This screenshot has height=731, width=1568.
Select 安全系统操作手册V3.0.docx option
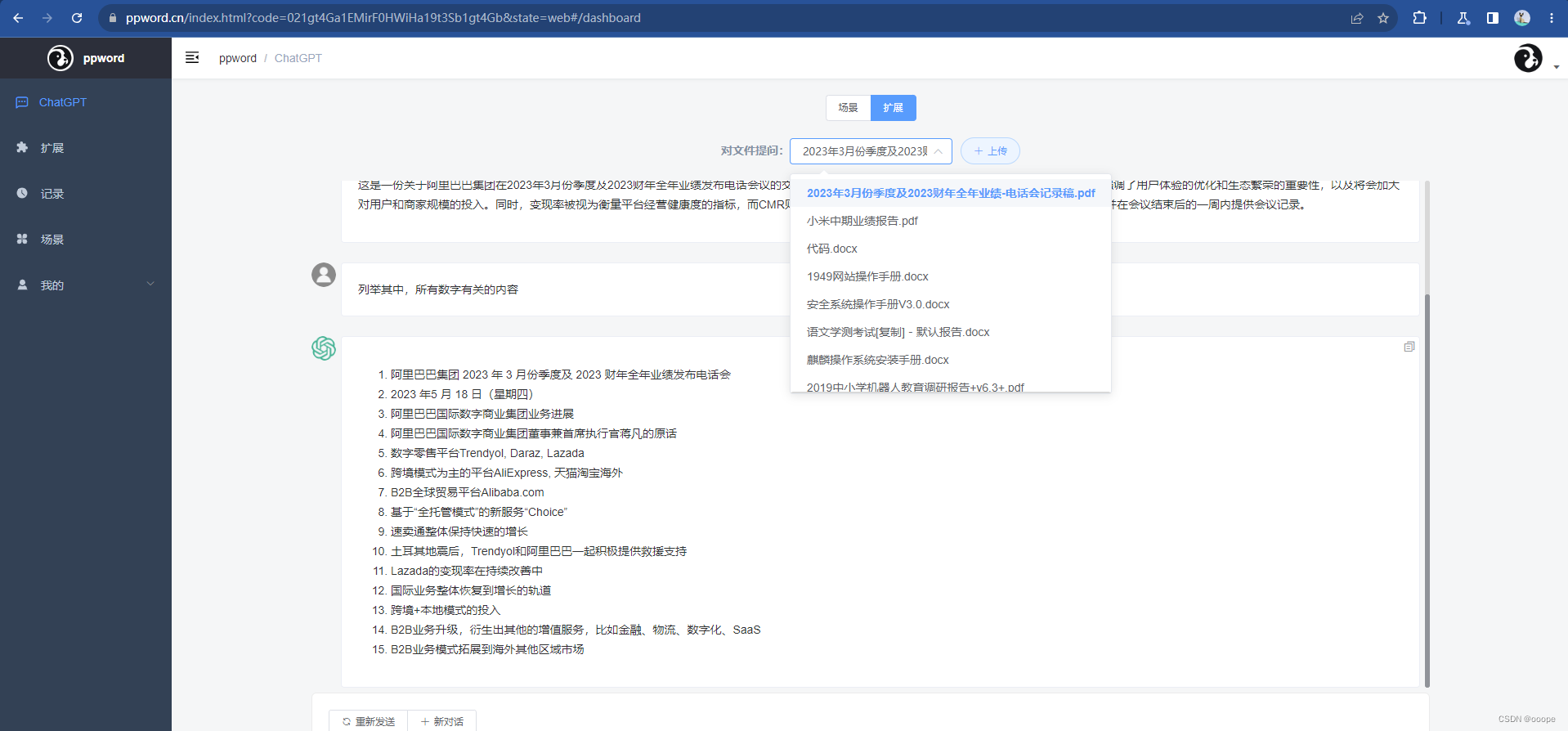[951, 304]
